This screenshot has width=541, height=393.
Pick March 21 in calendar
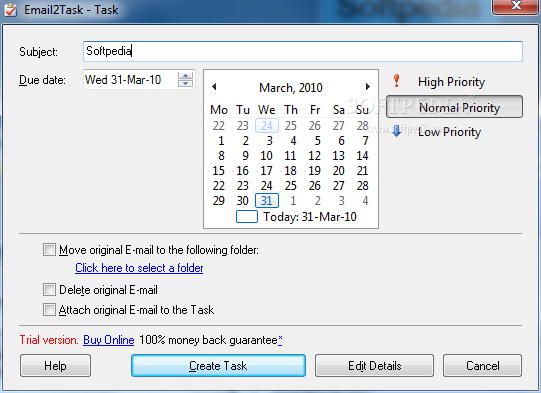point(362,170)
